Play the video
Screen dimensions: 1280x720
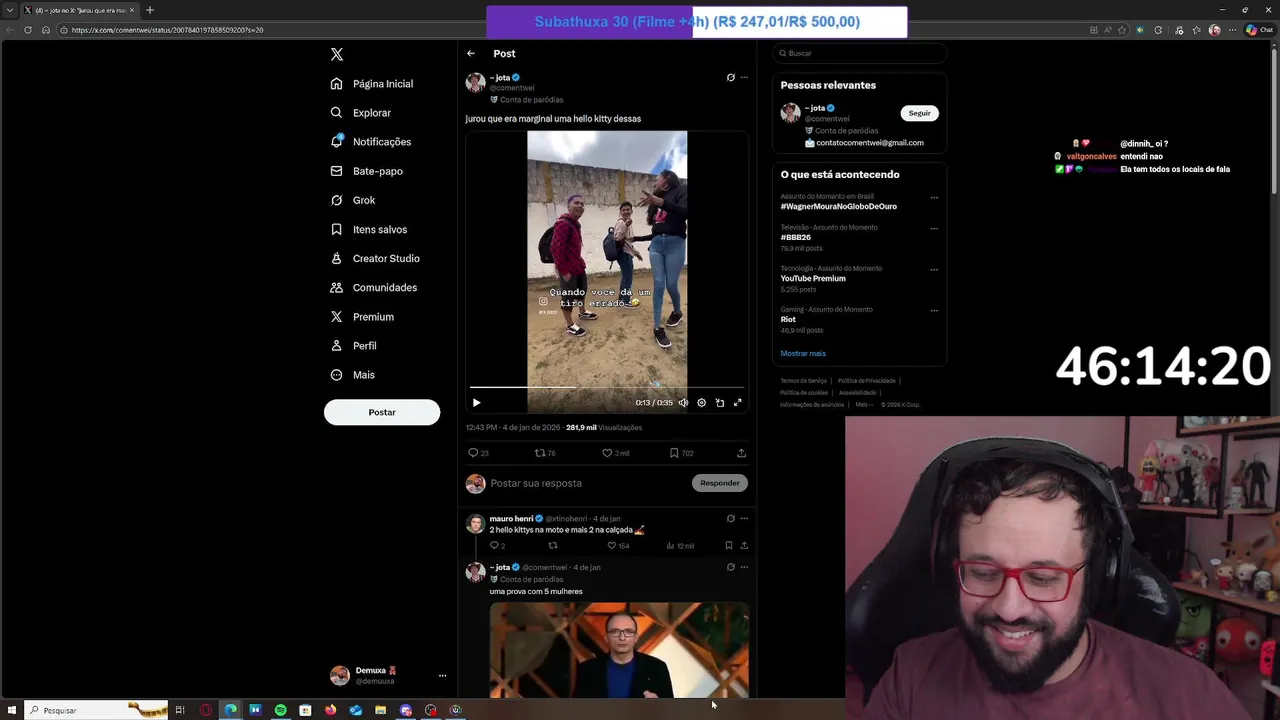(x=476, y=402)
